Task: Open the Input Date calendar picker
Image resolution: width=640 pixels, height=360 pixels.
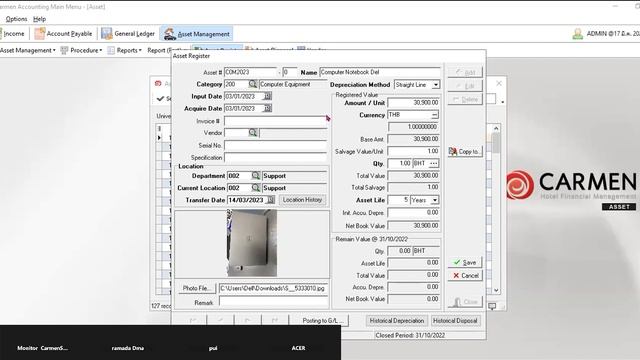Action: point(267,96)
